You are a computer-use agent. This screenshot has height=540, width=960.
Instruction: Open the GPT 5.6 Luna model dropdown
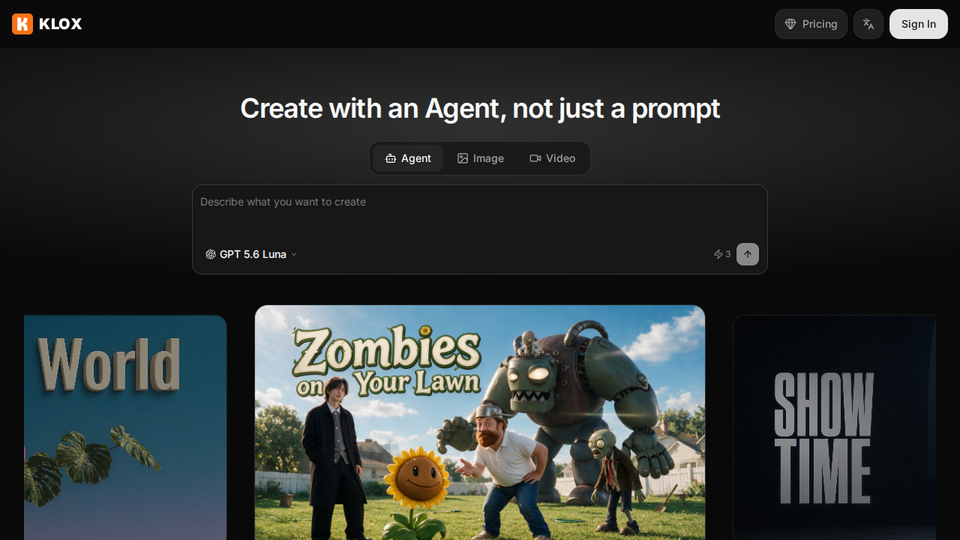(251, 254)
